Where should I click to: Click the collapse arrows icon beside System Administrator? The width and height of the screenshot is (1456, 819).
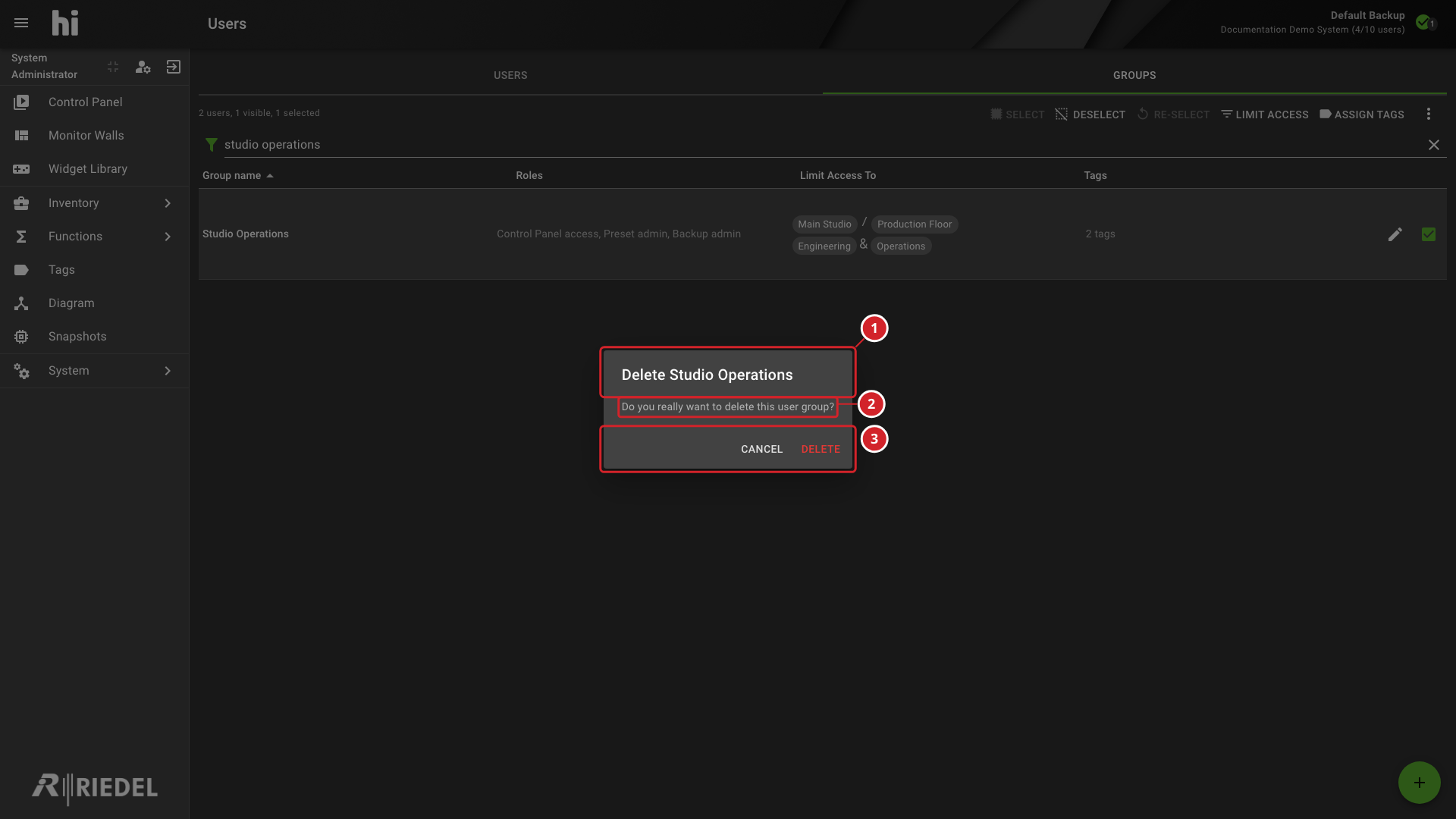113,67
